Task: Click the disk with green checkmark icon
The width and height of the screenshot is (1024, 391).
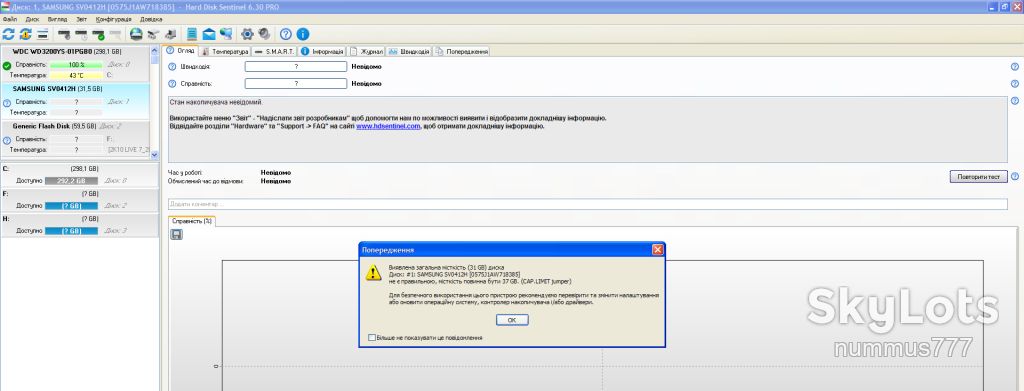Action: coord(98,34)
